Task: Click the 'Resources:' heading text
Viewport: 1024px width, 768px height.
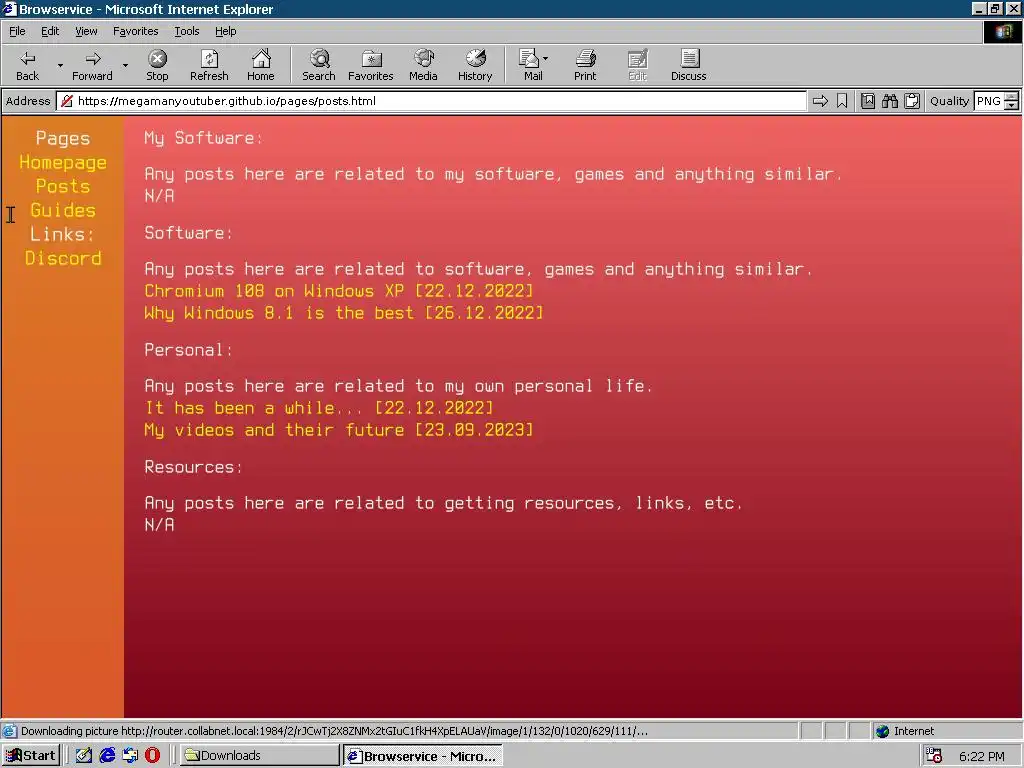Action: [193, 467]
